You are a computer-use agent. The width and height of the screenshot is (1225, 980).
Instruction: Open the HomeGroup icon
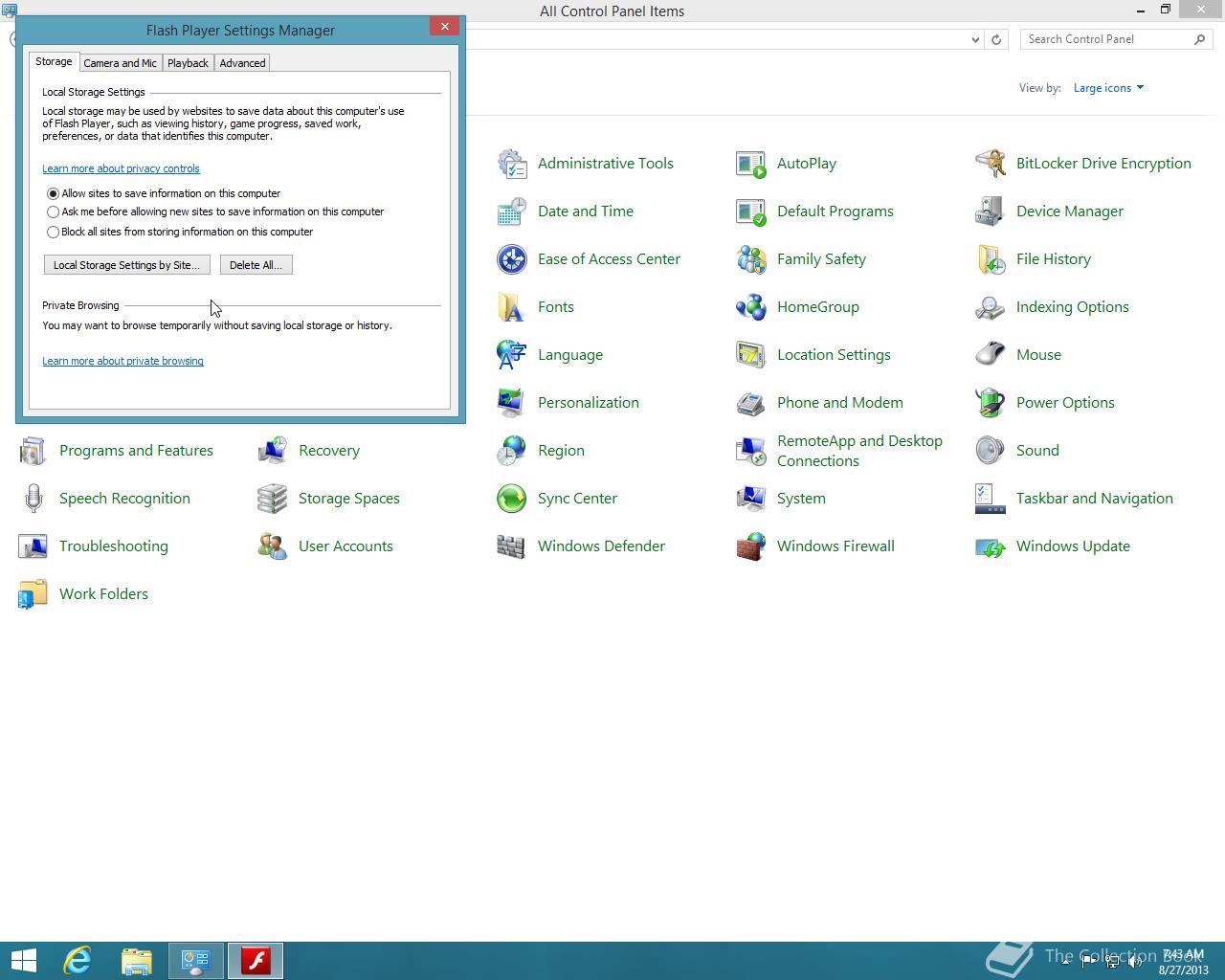[751, 307]
